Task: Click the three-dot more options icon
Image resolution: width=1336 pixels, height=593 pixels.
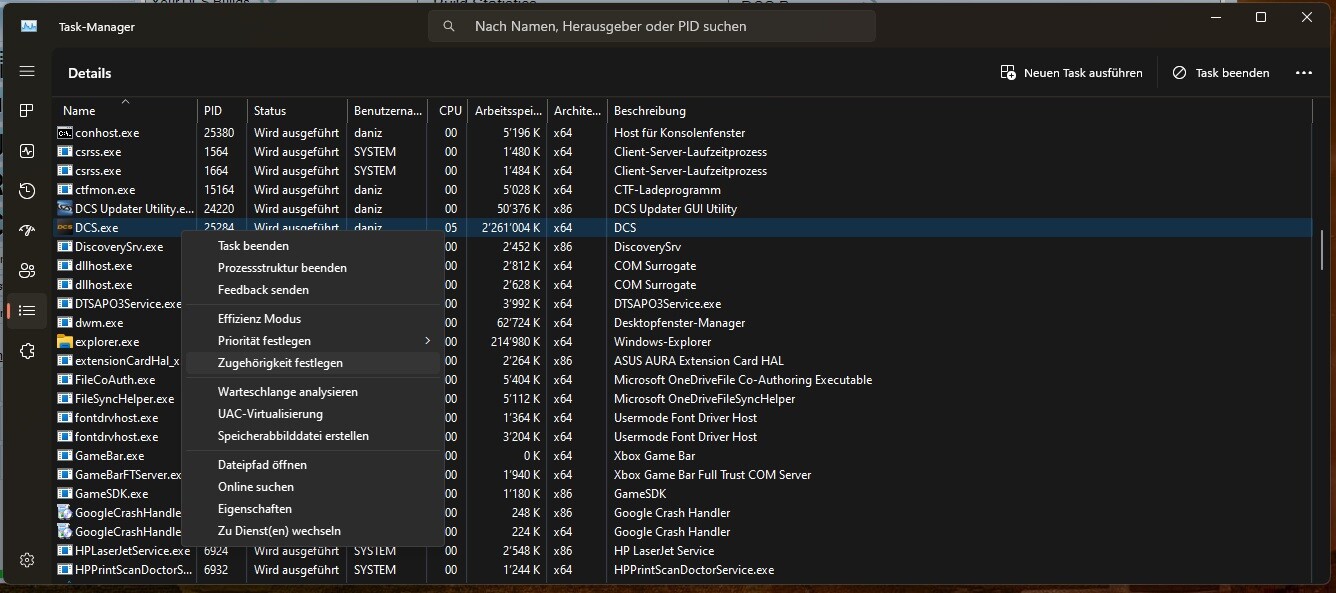Action: (x=1303, y=73)
